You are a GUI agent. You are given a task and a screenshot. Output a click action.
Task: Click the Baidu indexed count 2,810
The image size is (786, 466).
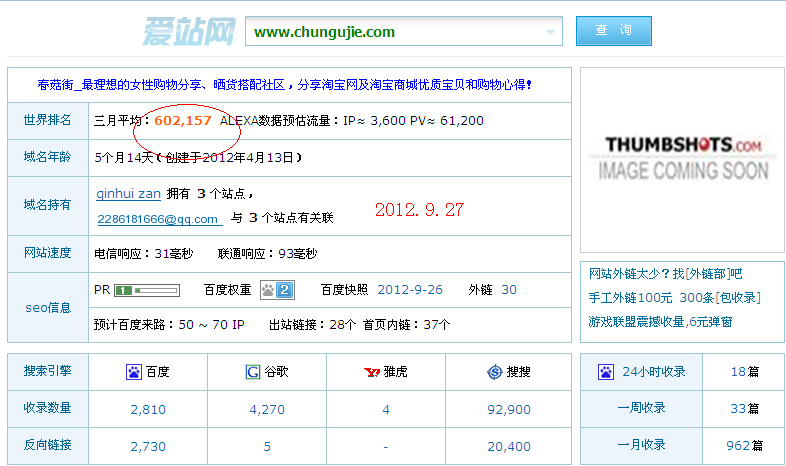coord(148,409)
